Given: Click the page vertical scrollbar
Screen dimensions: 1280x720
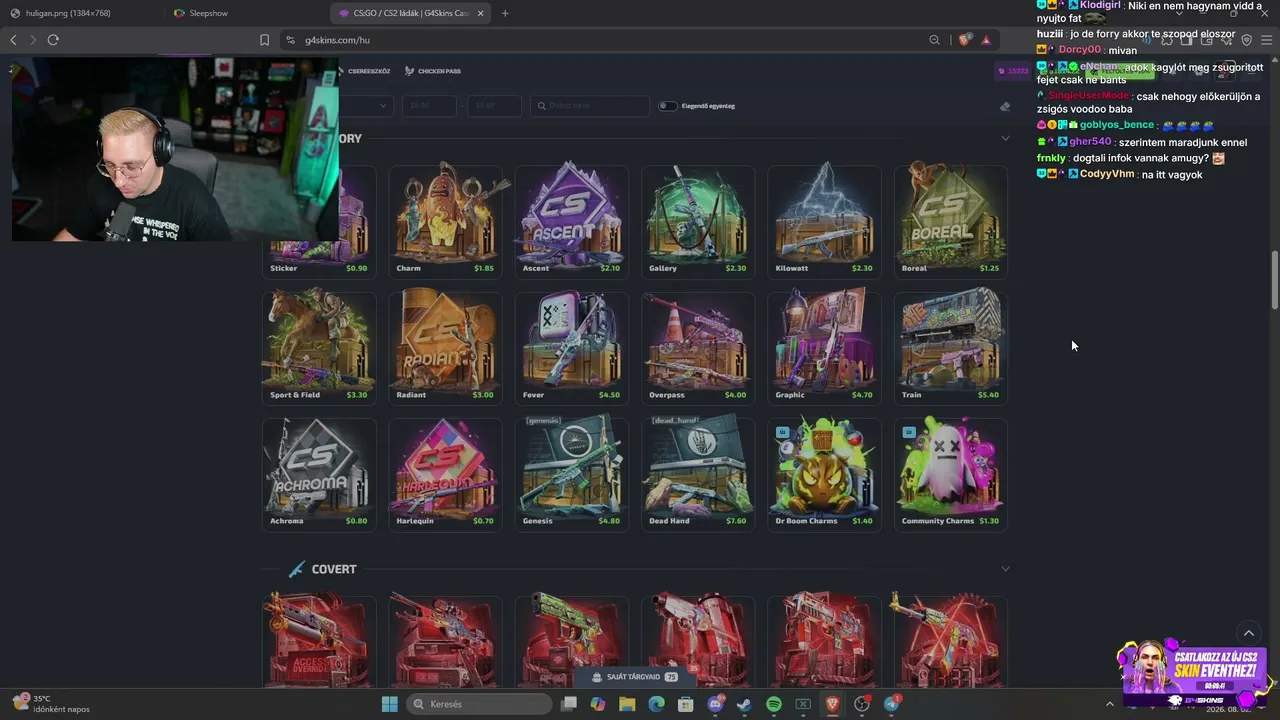Looking at the screenshot, I should coord(1274,280).
